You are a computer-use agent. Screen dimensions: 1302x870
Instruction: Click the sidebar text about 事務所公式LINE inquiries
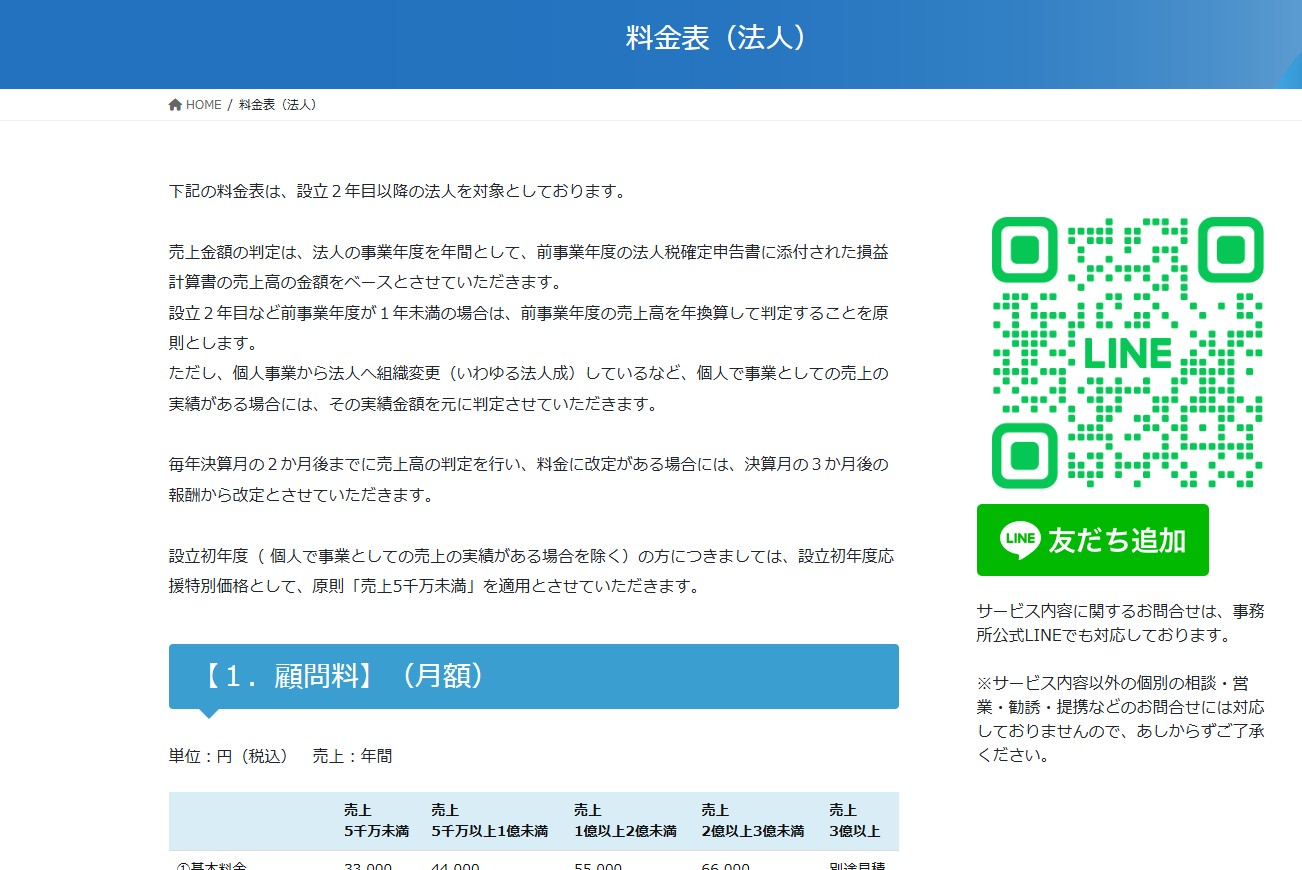[1120, 622]
